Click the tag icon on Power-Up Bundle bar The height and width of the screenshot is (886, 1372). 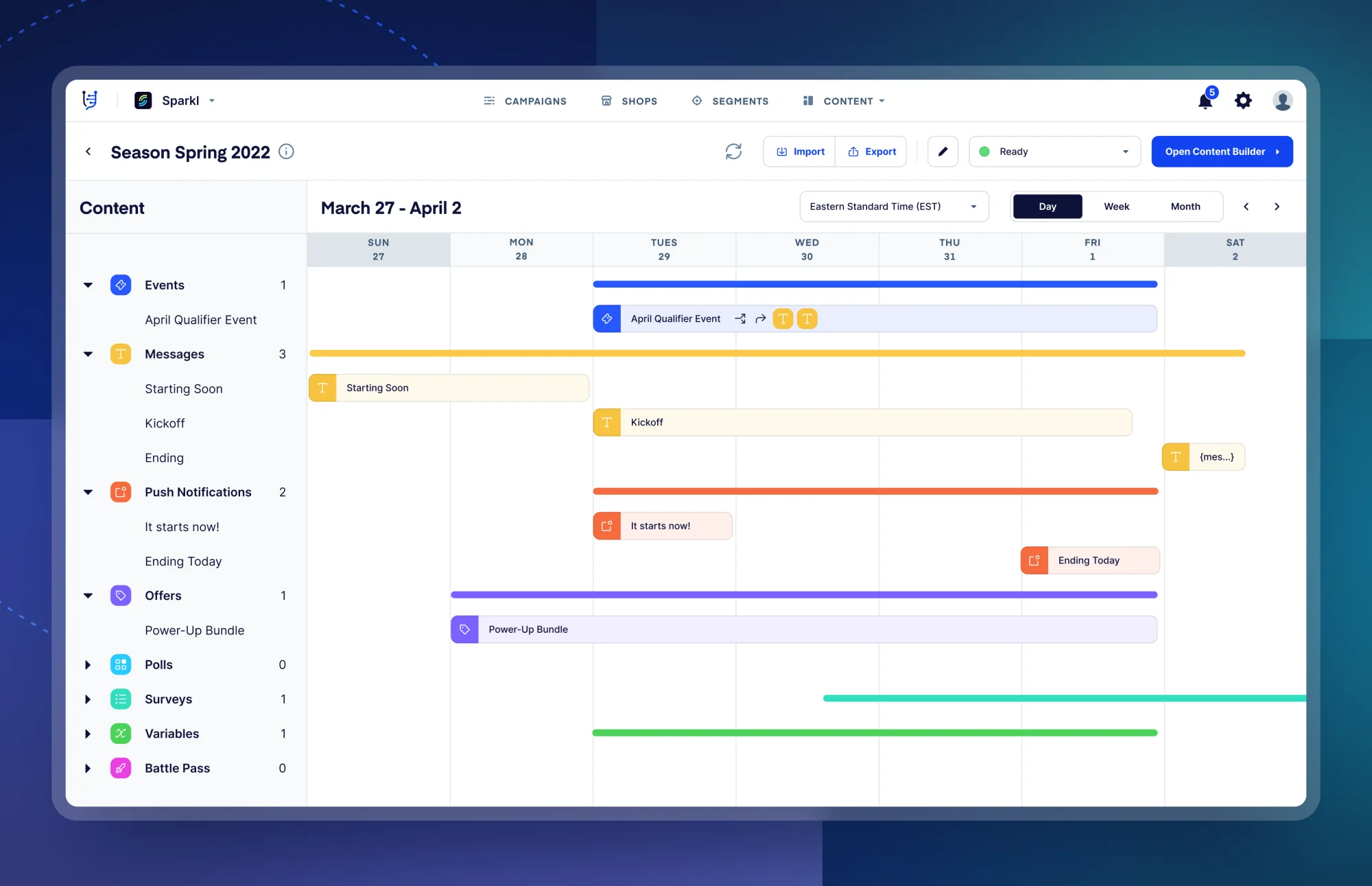coord(464,629)
